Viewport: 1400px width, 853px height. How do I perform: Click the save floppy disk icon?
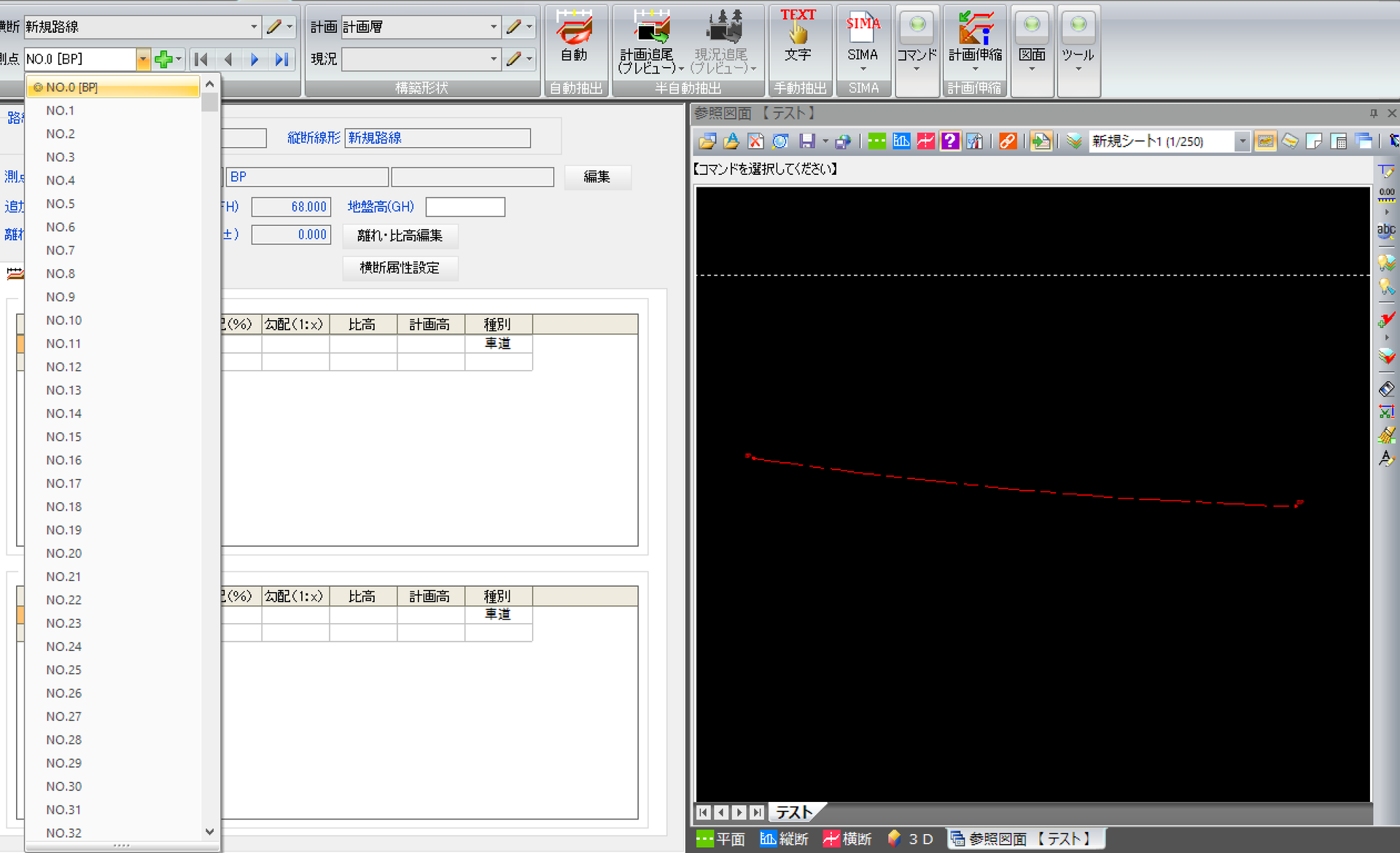[806, 141]
